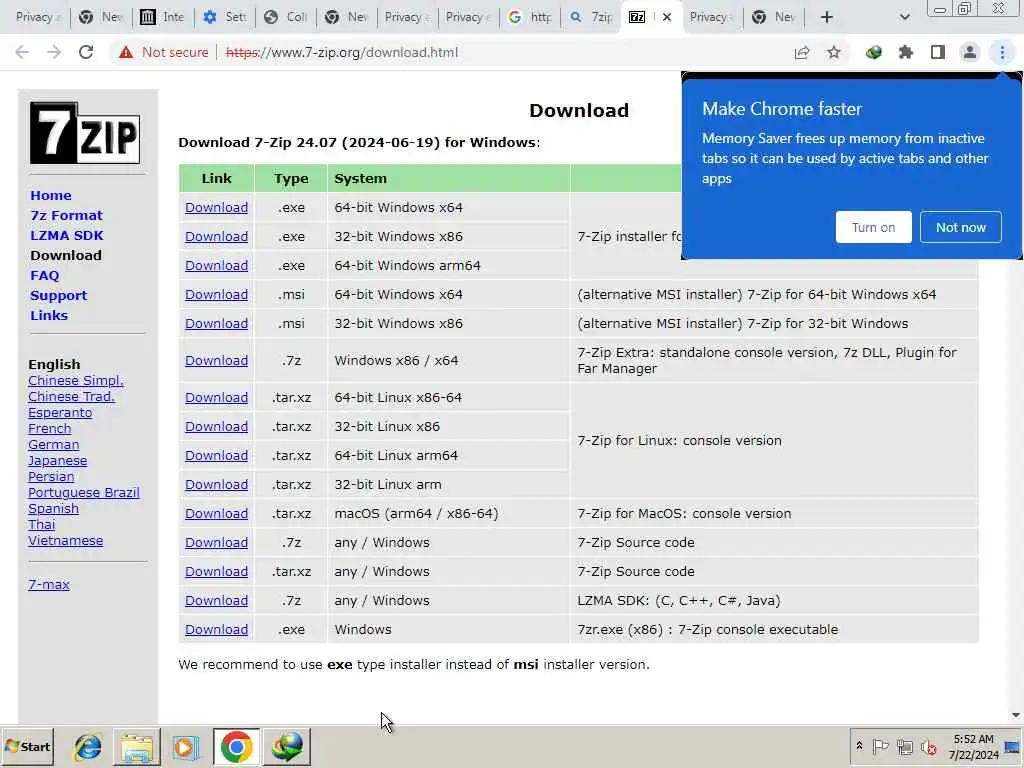
Task: Click Turn on for Memory Saver
Action: (873, 227)
